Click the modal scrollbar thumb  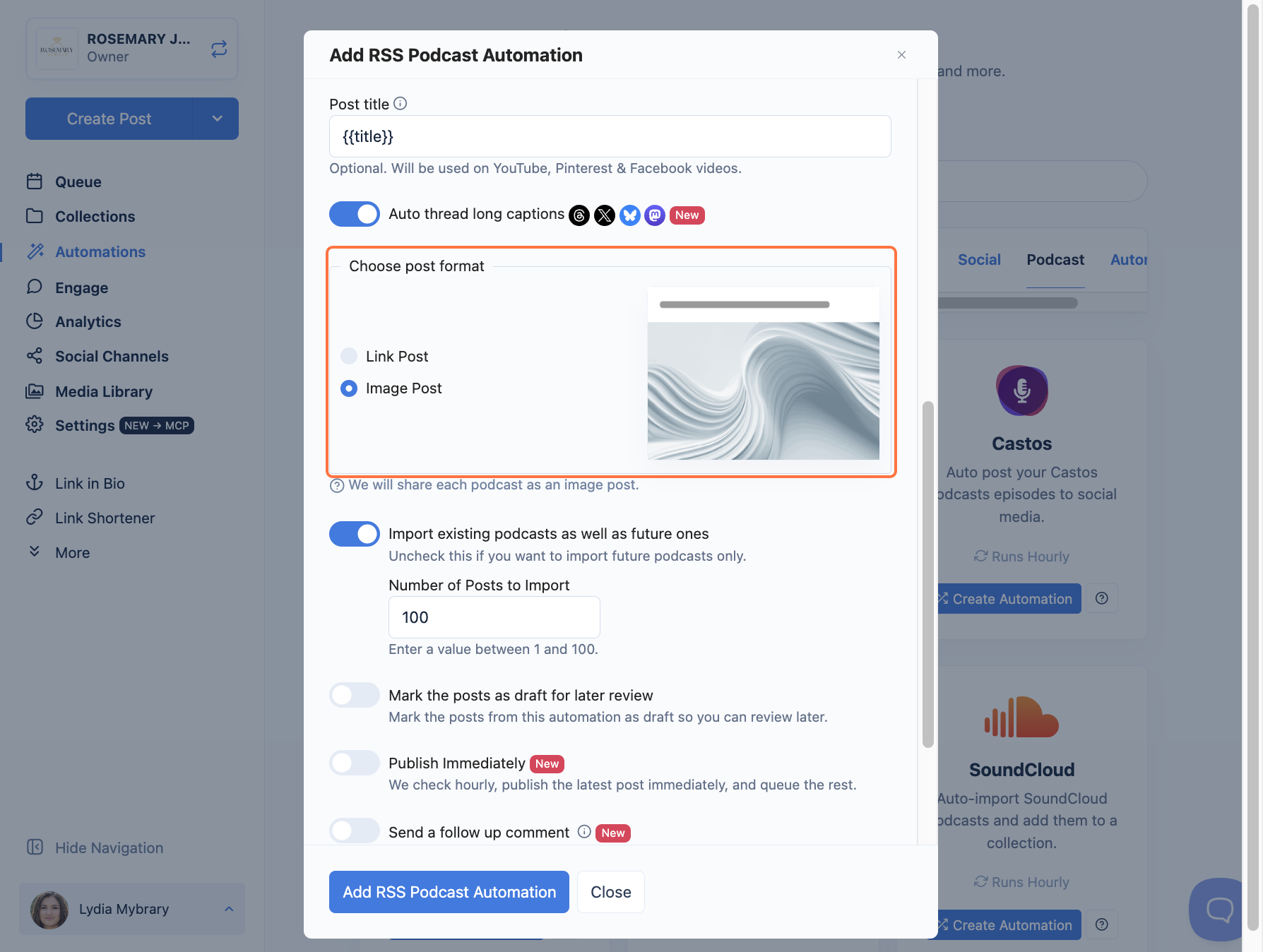tap(928, 574)
